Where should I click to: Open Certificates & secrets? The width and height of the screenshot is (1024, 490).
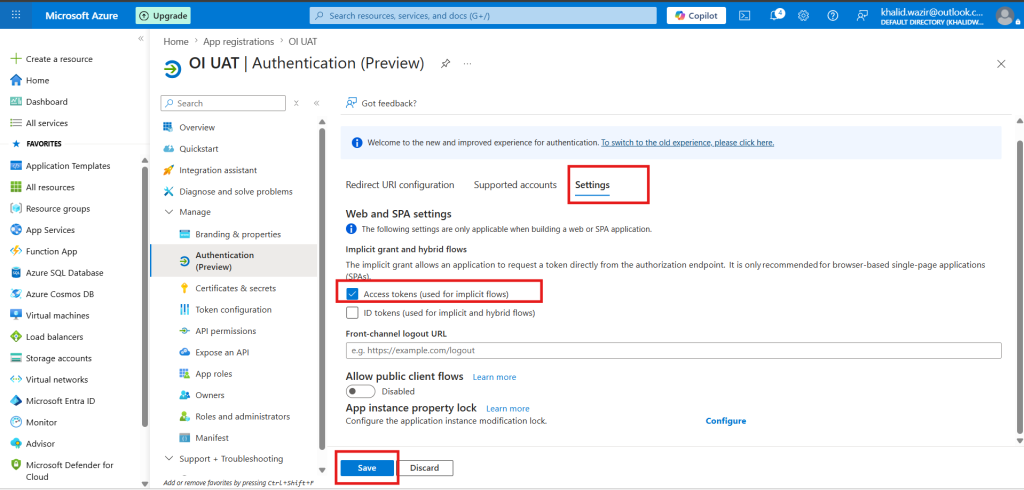(x=235, y=288)
